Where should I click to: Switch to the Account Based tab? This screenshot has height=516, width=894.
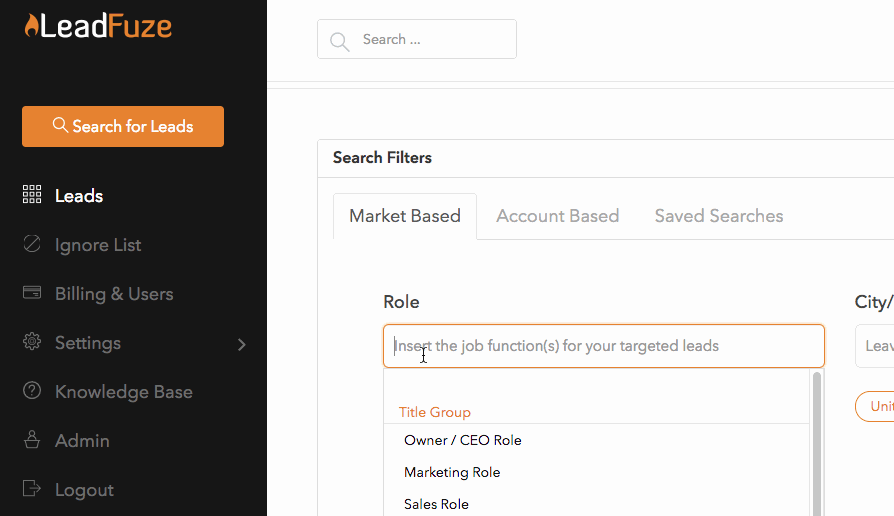pos(557,216)
